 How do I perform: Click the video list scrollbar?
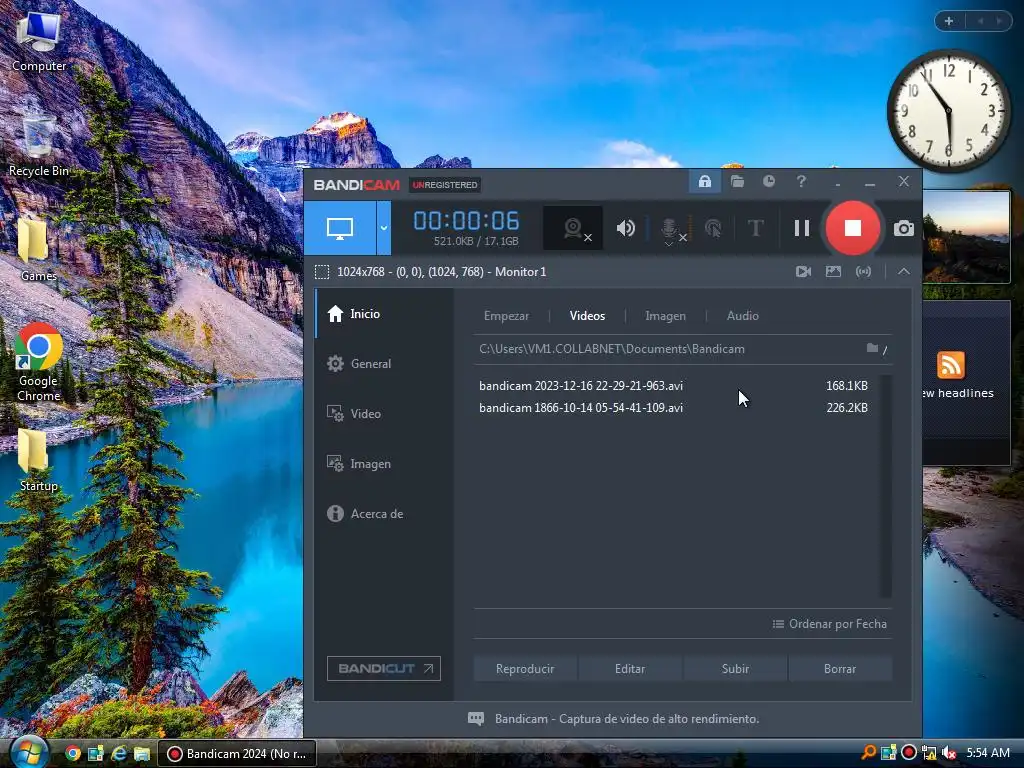pos(886,486)
